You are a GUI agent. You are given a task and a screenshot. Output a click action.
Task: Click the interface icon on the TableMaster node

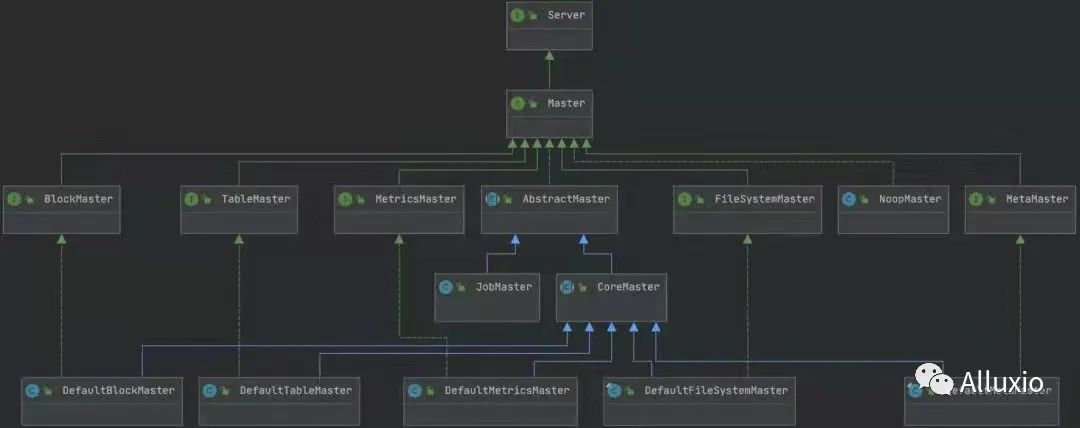[191, 199]
